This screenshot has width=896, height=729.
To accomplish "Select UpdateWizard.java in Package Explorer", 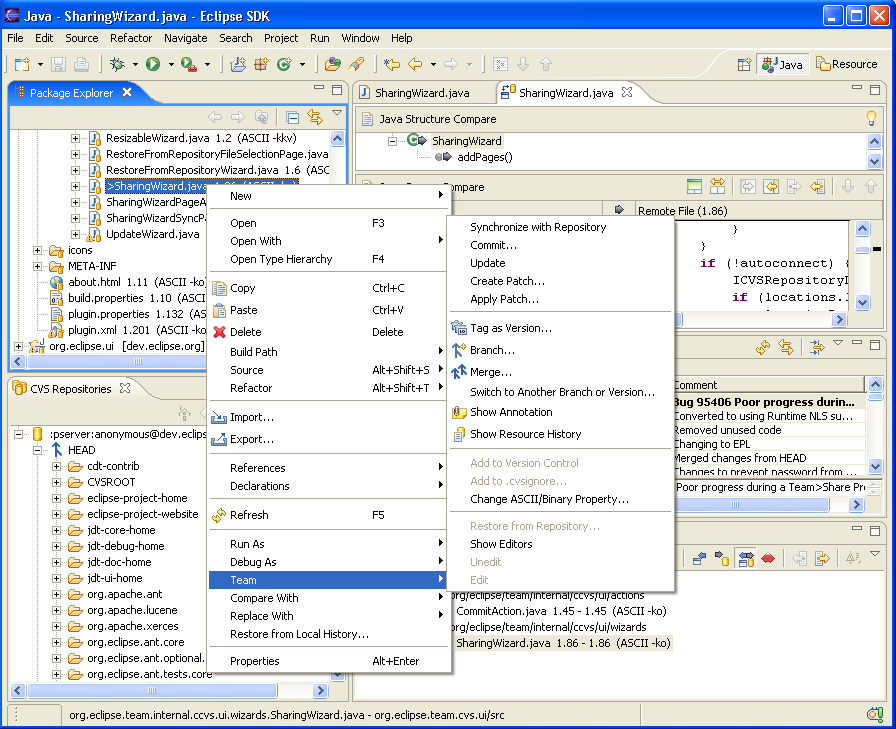I will [153, 234].
